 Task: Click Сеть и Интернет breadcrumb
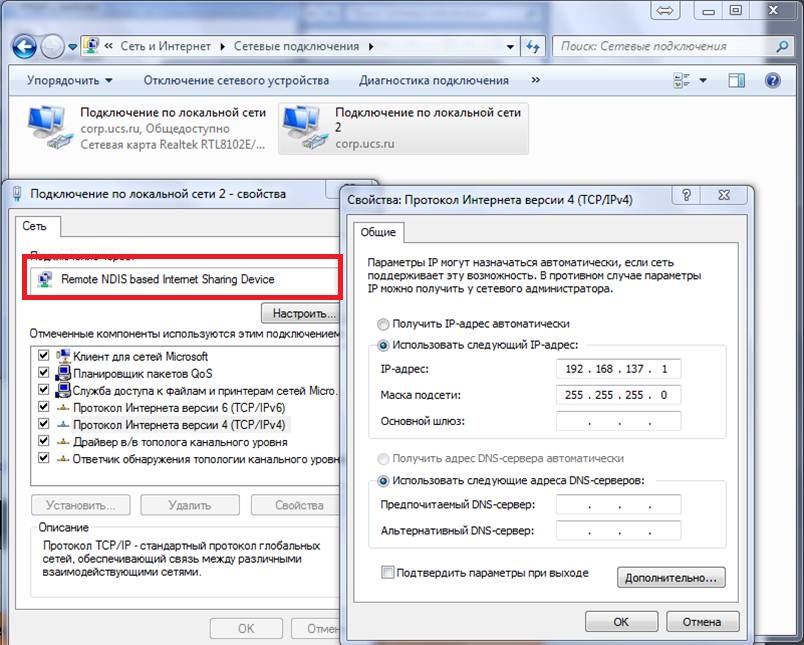pos(166,46)
